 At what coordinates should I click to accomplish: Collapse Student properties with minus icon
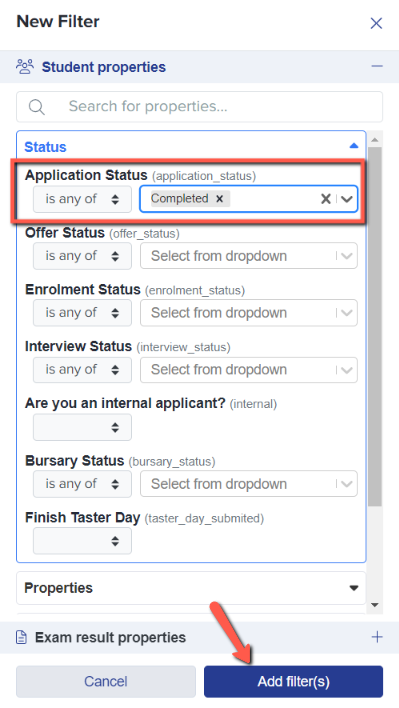tap(377, 66)
